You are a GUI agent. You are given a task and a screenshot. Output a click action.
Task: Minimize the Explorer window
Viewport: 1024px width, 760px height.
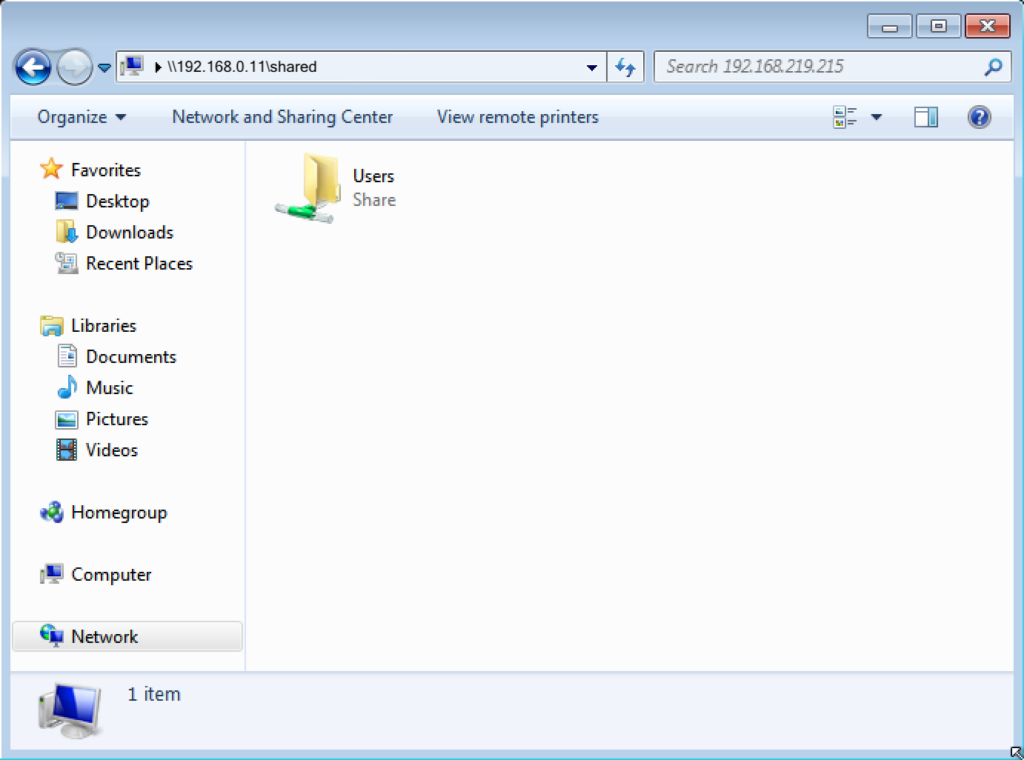[889, 27]
